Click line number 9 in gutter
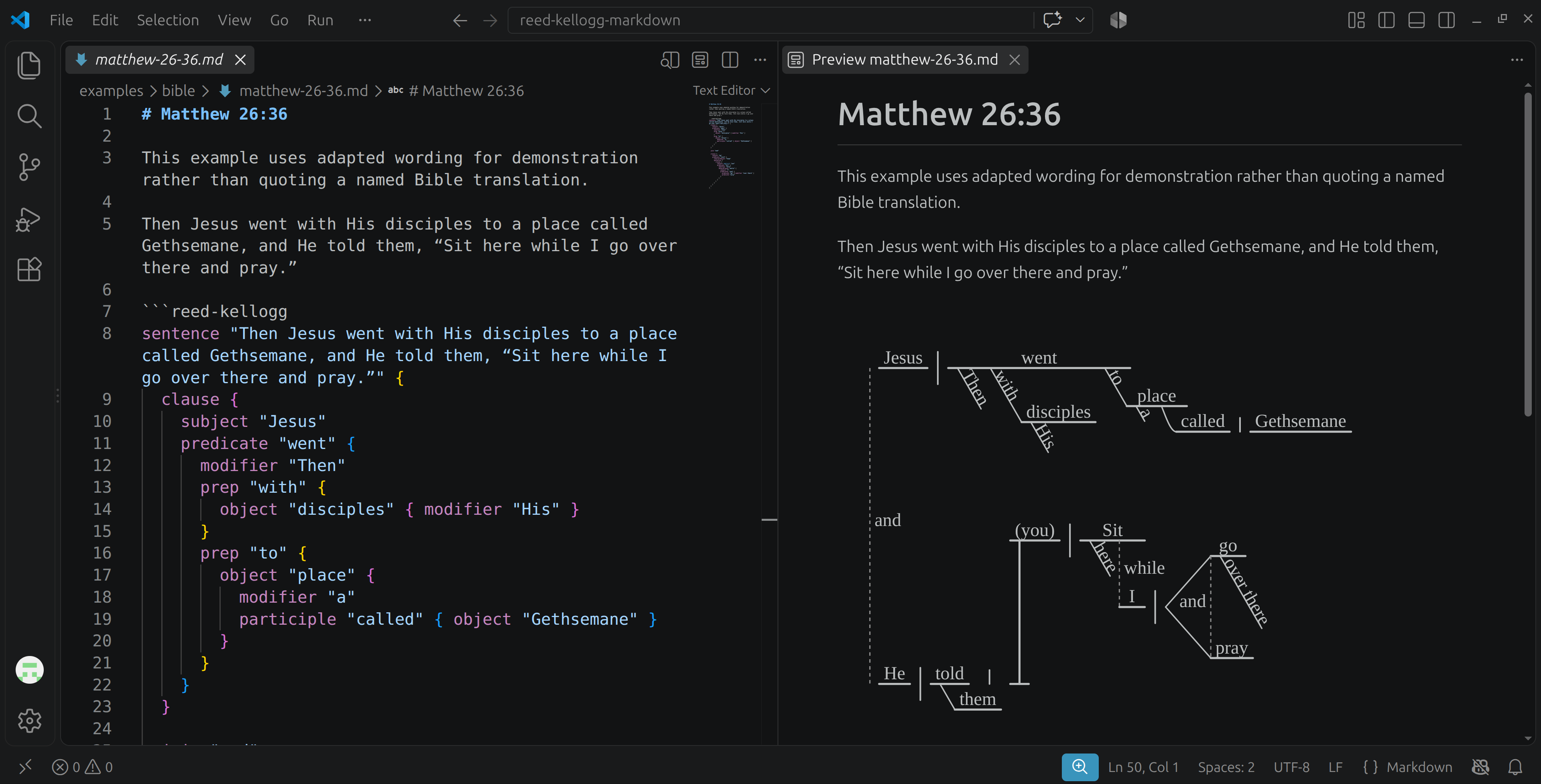The image size is (1541, 784). coord(106,400)
